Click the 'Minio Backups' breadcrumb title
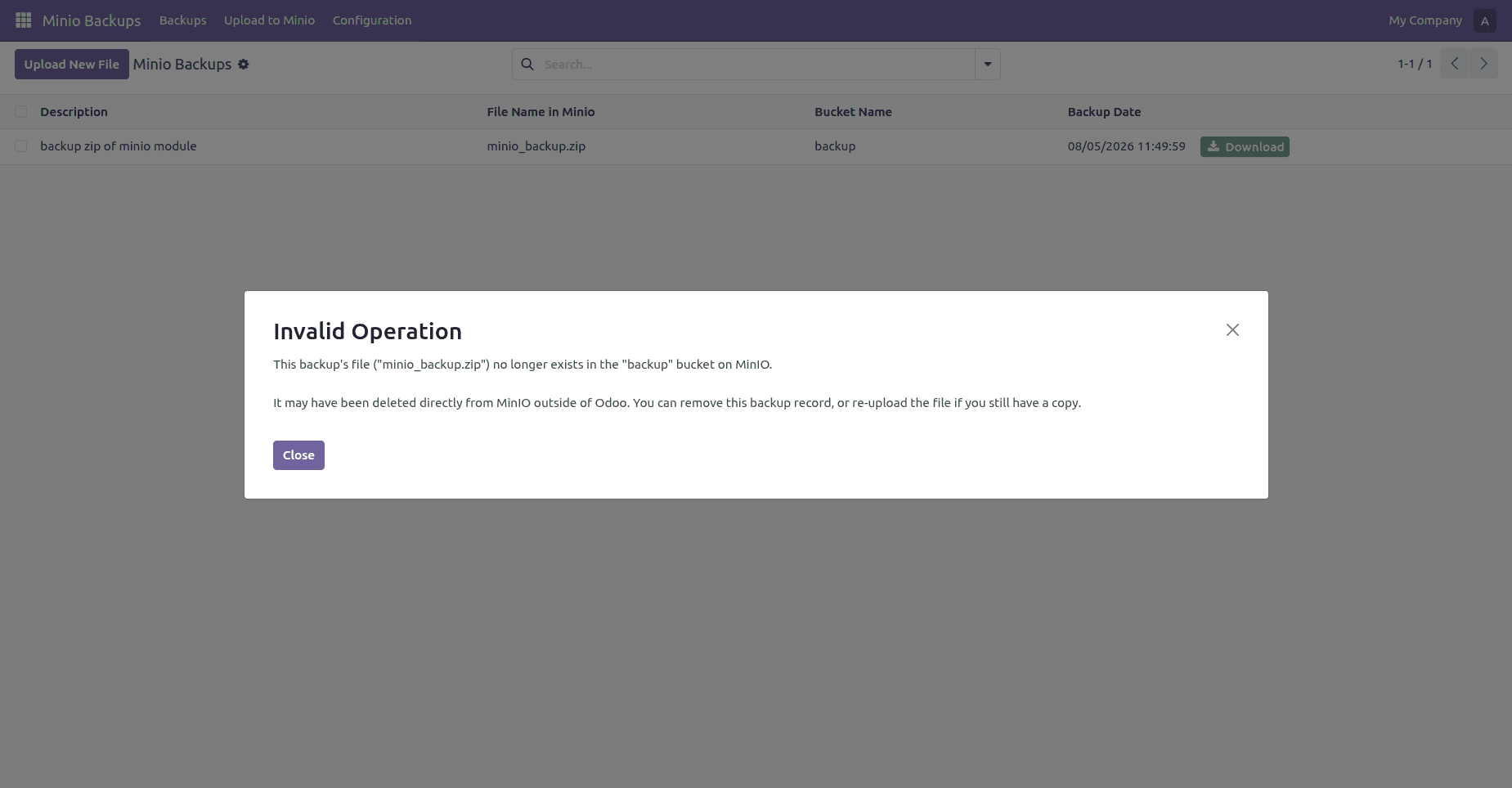 pos(182,64)
